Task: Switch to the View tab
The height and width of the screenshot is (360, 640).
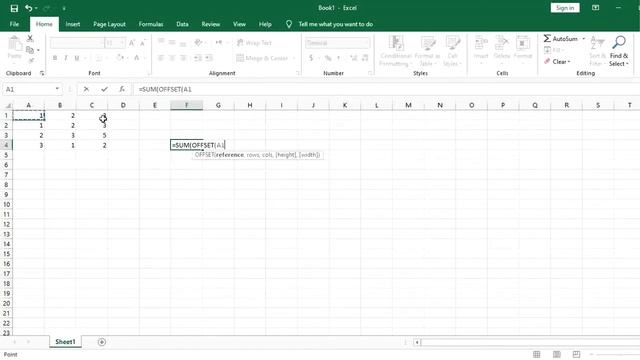Action: click(x=239, y=24)
